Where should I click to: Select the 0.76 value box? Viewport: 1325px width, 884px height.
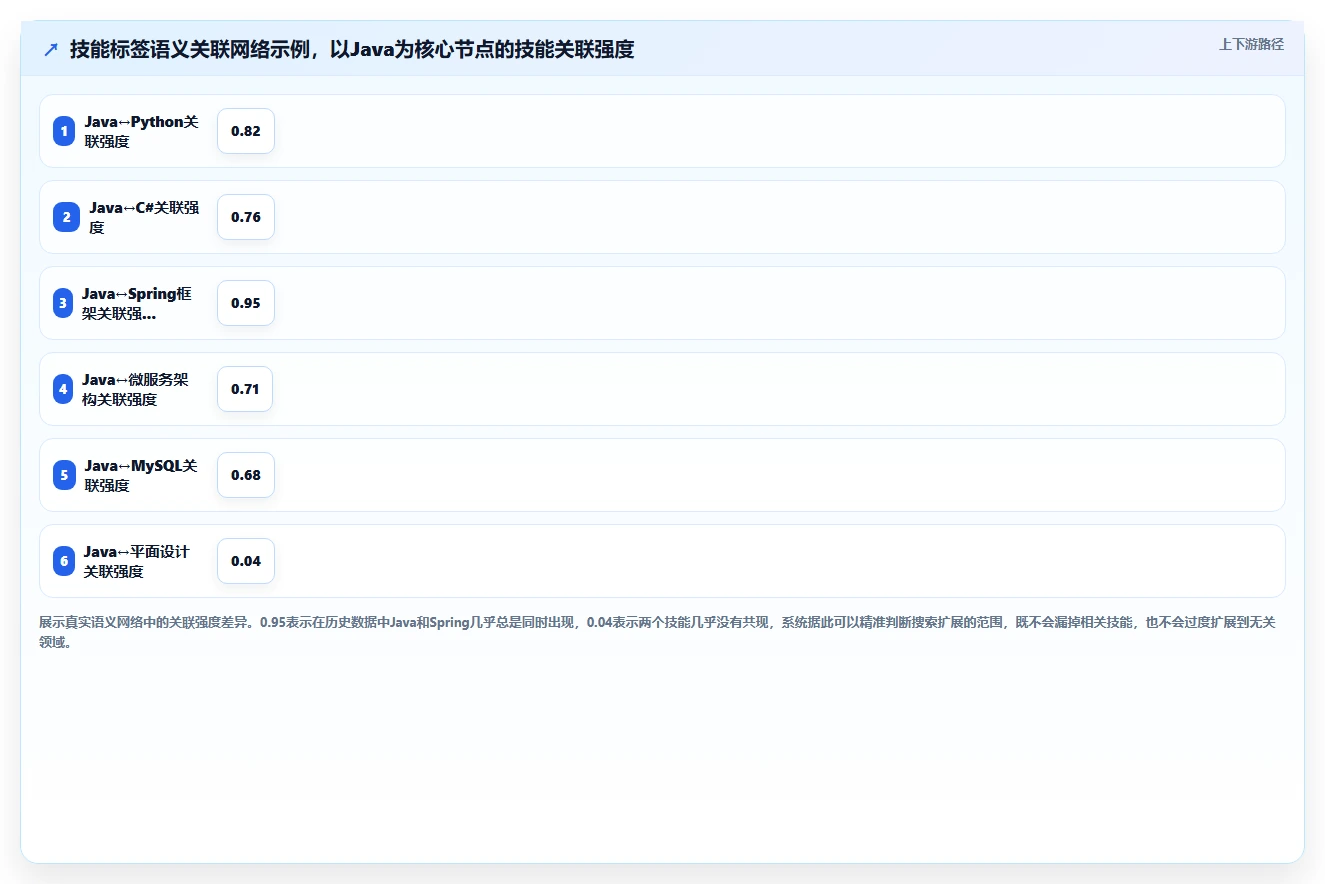246,217
